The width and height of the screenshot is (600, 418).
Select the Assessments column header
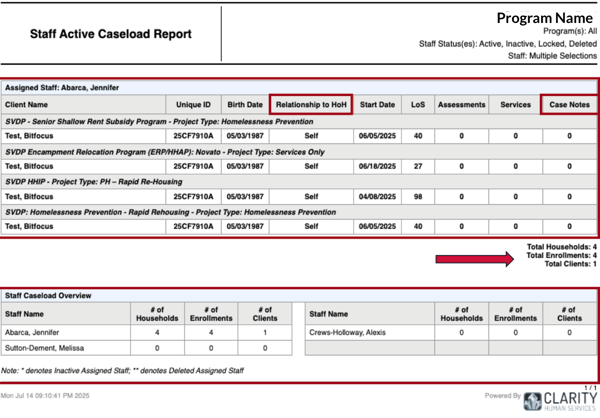pyautogui.click(x=460, y=104)
